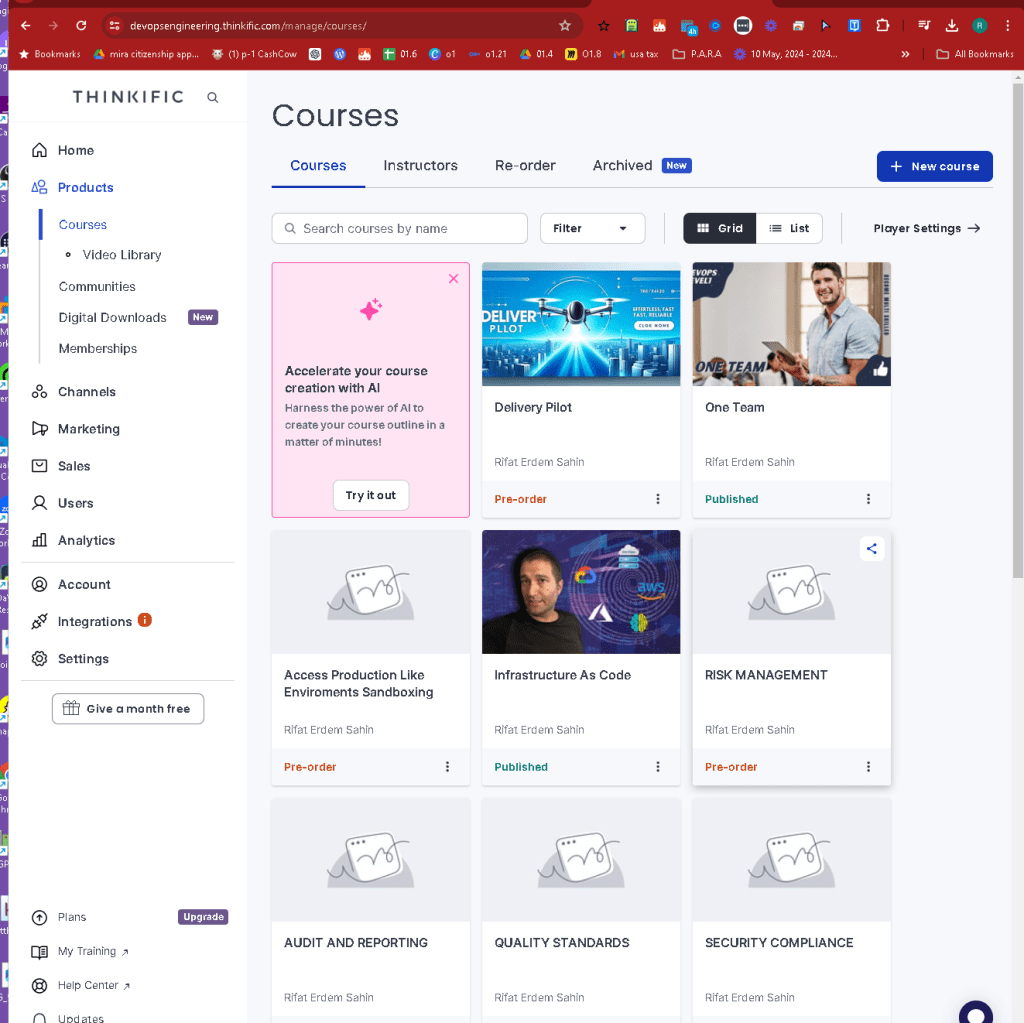Close the AI course creation banner

[453, 279]
